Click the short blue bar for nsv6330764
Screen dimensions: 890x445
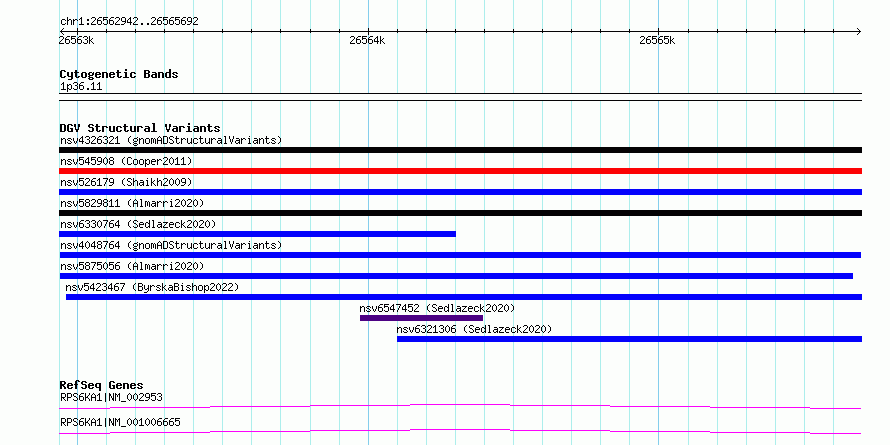click(x=258, y=234)
